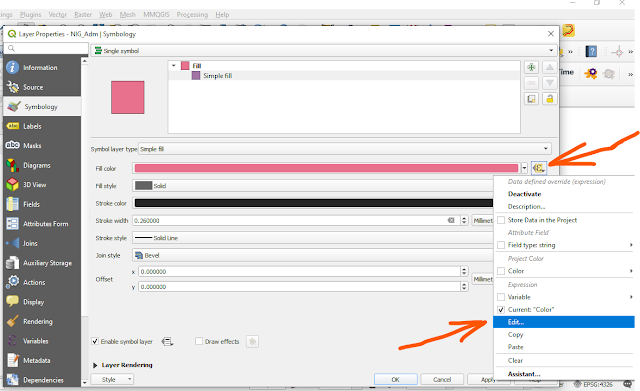Open the Dependencies section

42,380
